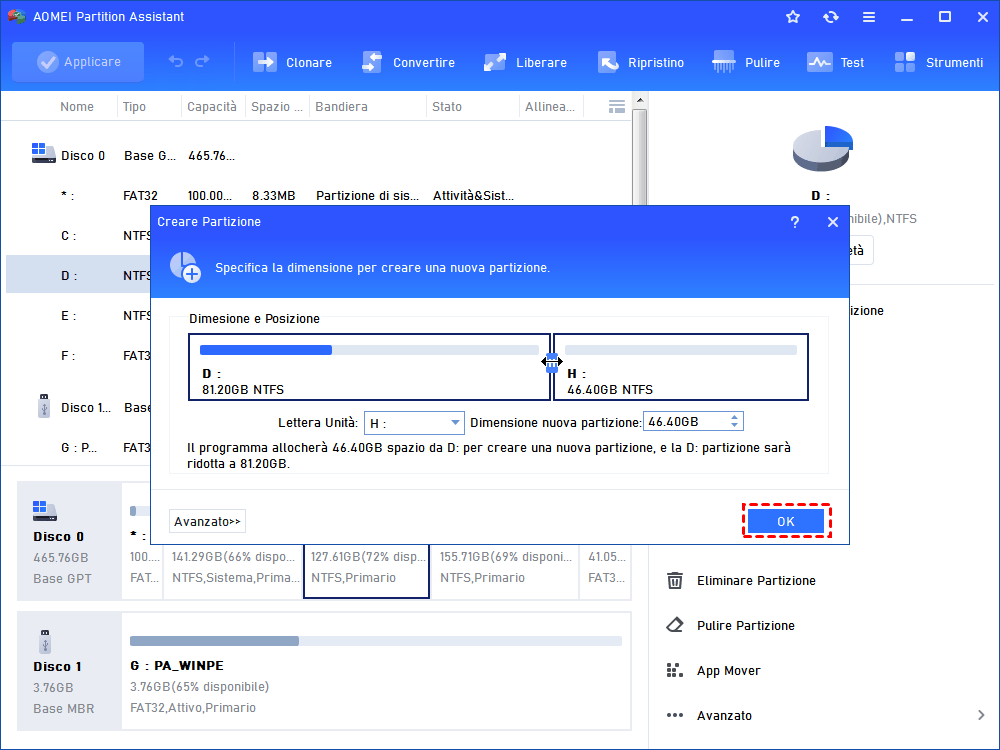1000x750 pixels.
Task: Sort by the Nome column header
Action: click(77, 107)
